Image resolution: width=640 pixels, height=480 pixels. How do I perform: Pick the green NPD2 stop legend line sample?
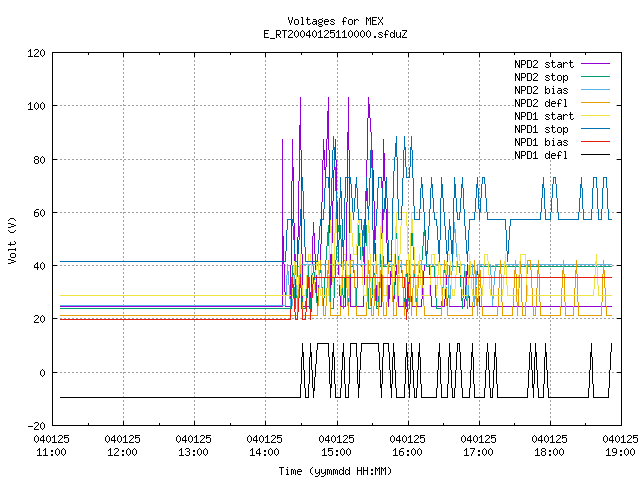pyautogui.click(x=596, y=77)
